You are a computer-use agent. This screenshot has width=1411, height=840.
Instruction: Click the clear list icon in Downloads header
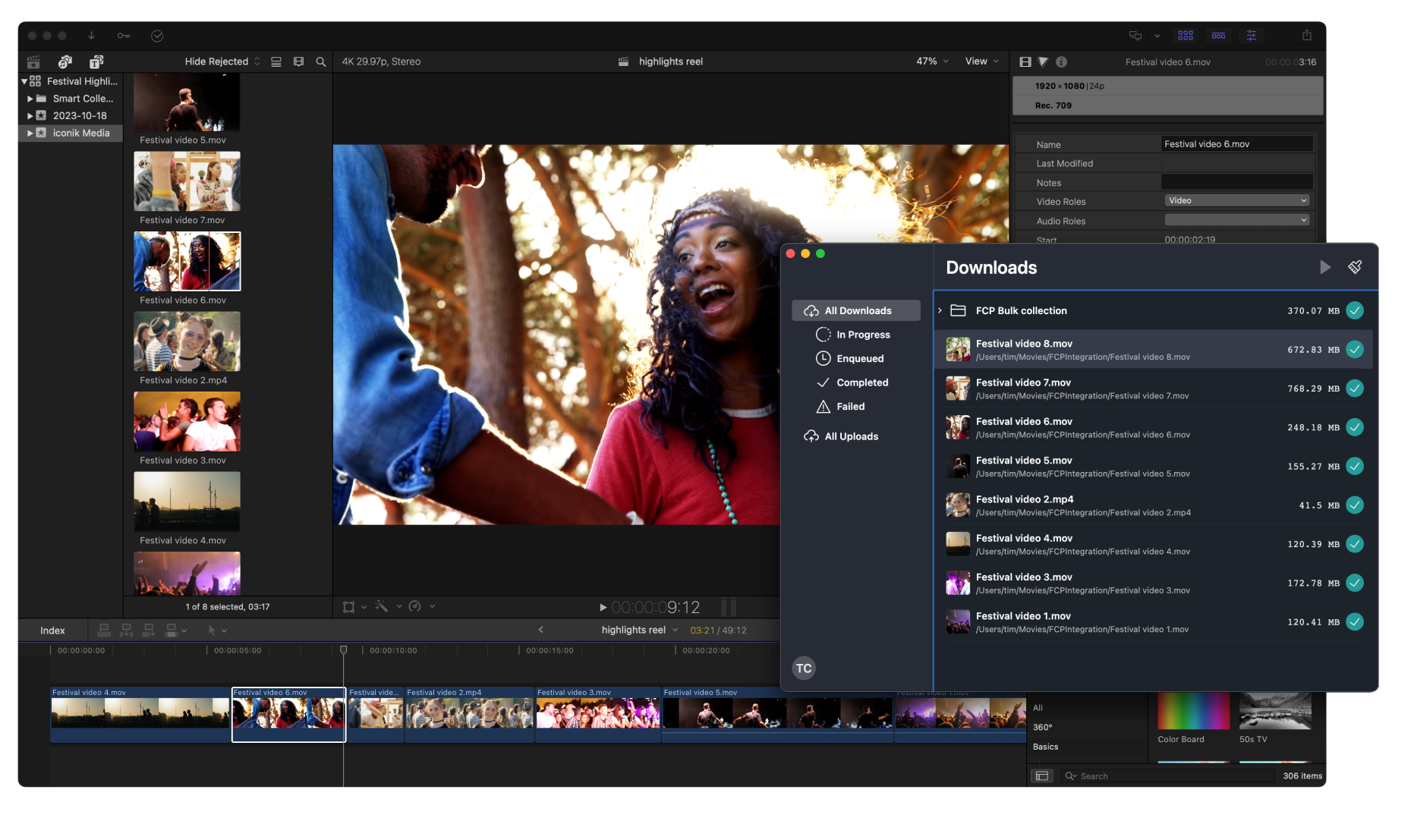(x=1355, y=266)
